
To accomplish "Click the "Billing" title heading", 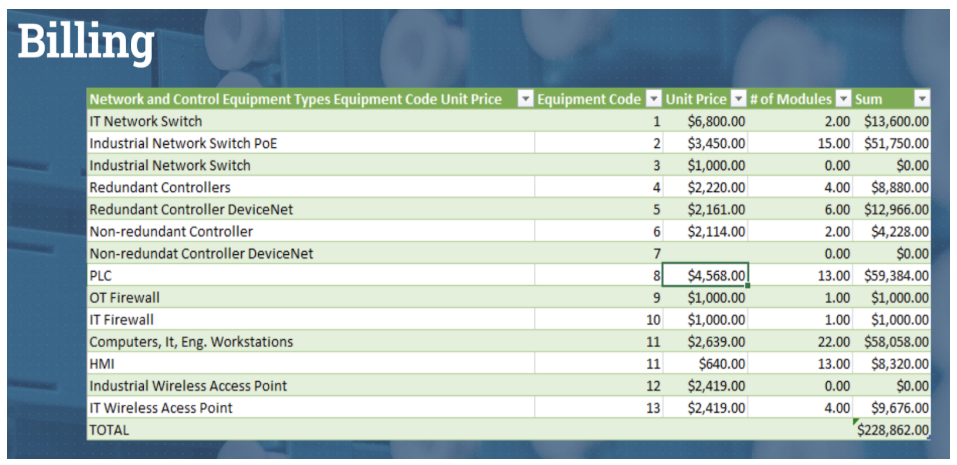I will (x=87, y=42).
